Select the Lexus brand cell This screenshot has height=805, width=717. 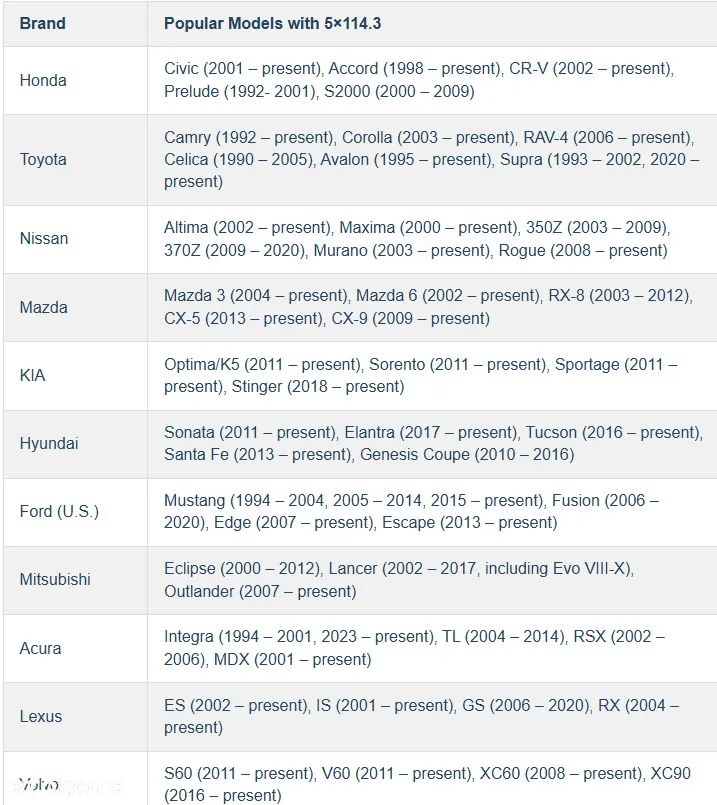click(41, 716)
